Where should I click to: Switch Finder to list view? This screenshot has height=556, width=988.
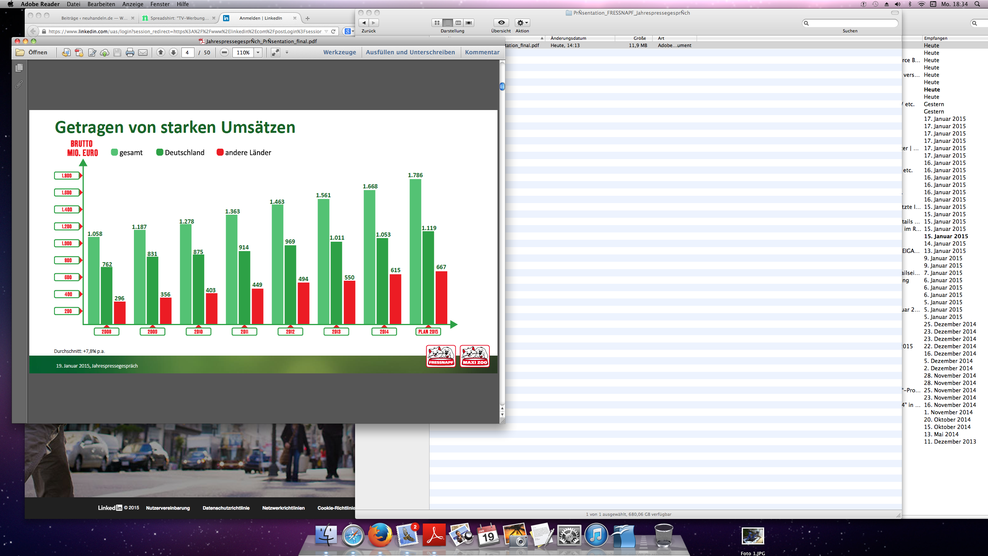pyautogui.click(x=447, y=23)
